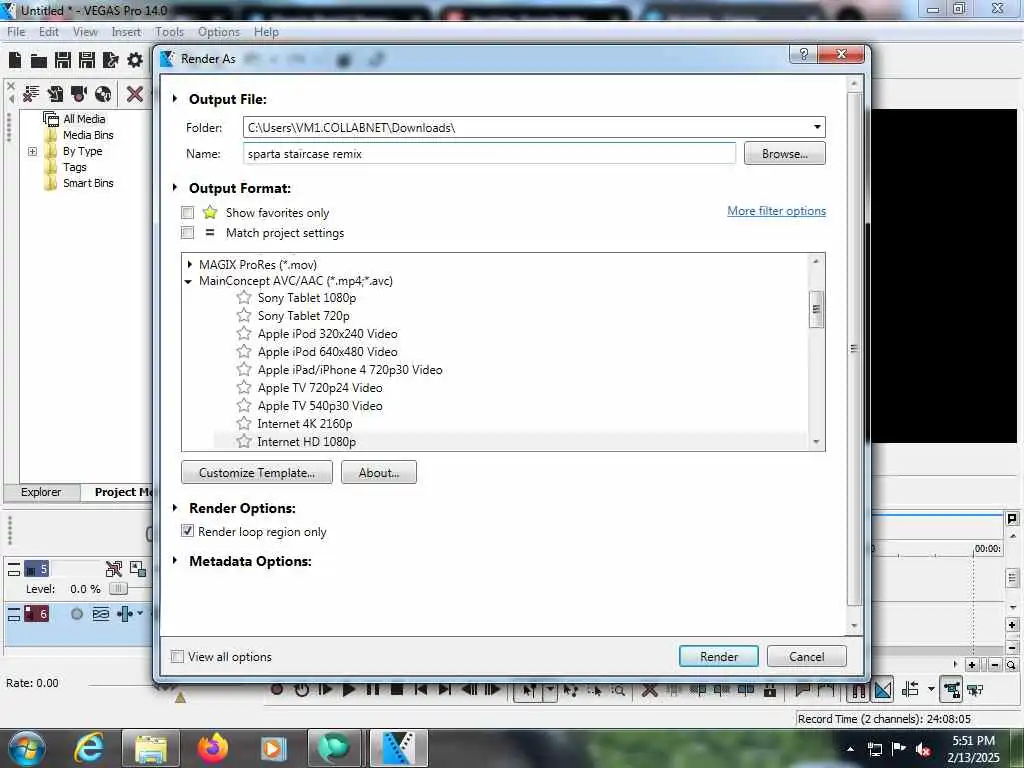Click the Render As toolbar icon
The width and height of the screenshot is (1024, 768).
[x=110, y=61]
